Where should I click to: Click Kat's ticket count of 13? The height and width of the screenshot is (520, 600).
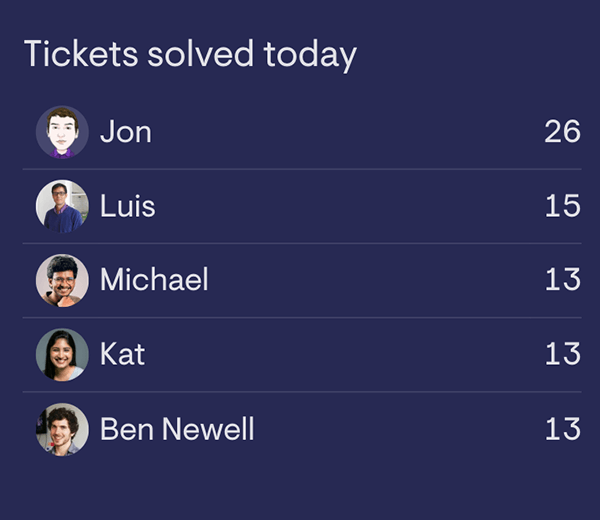[562, 354]
